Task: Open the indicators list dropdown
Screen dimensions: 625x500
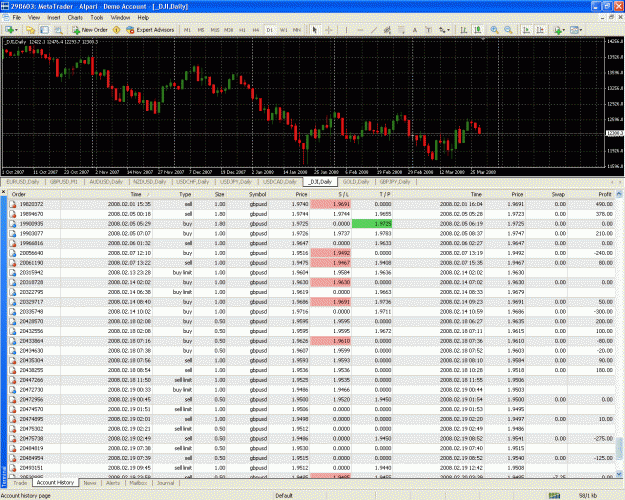Action: [559, 30]
